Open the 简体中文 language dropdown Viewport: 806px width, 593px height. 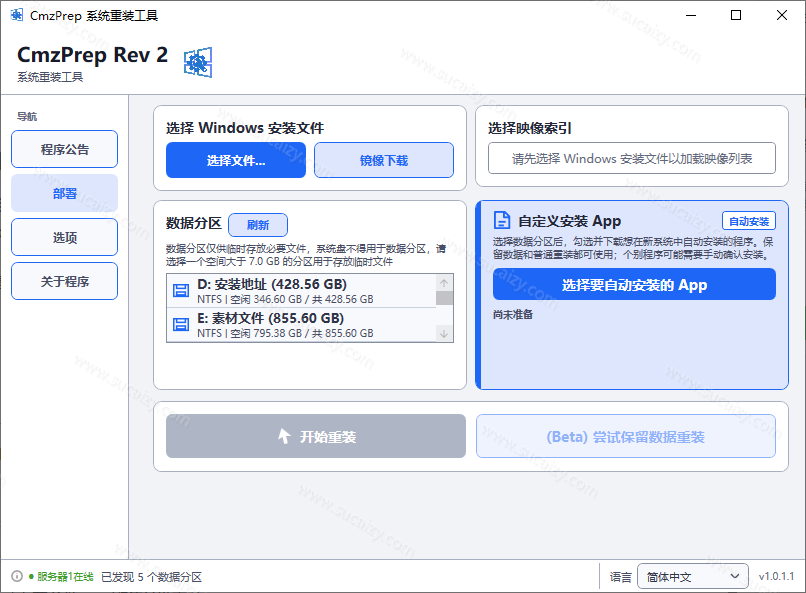[x=693, y=577]
